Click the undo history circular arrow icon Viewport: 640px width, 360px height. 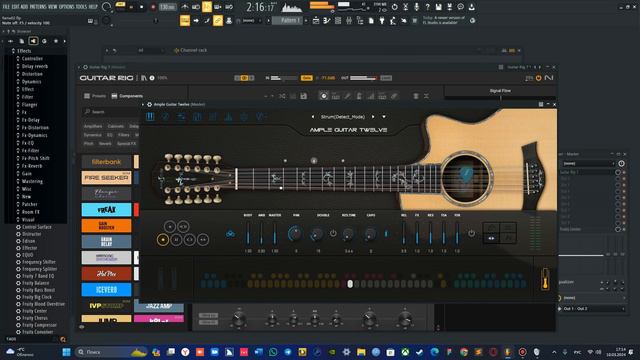click(394, 7)
